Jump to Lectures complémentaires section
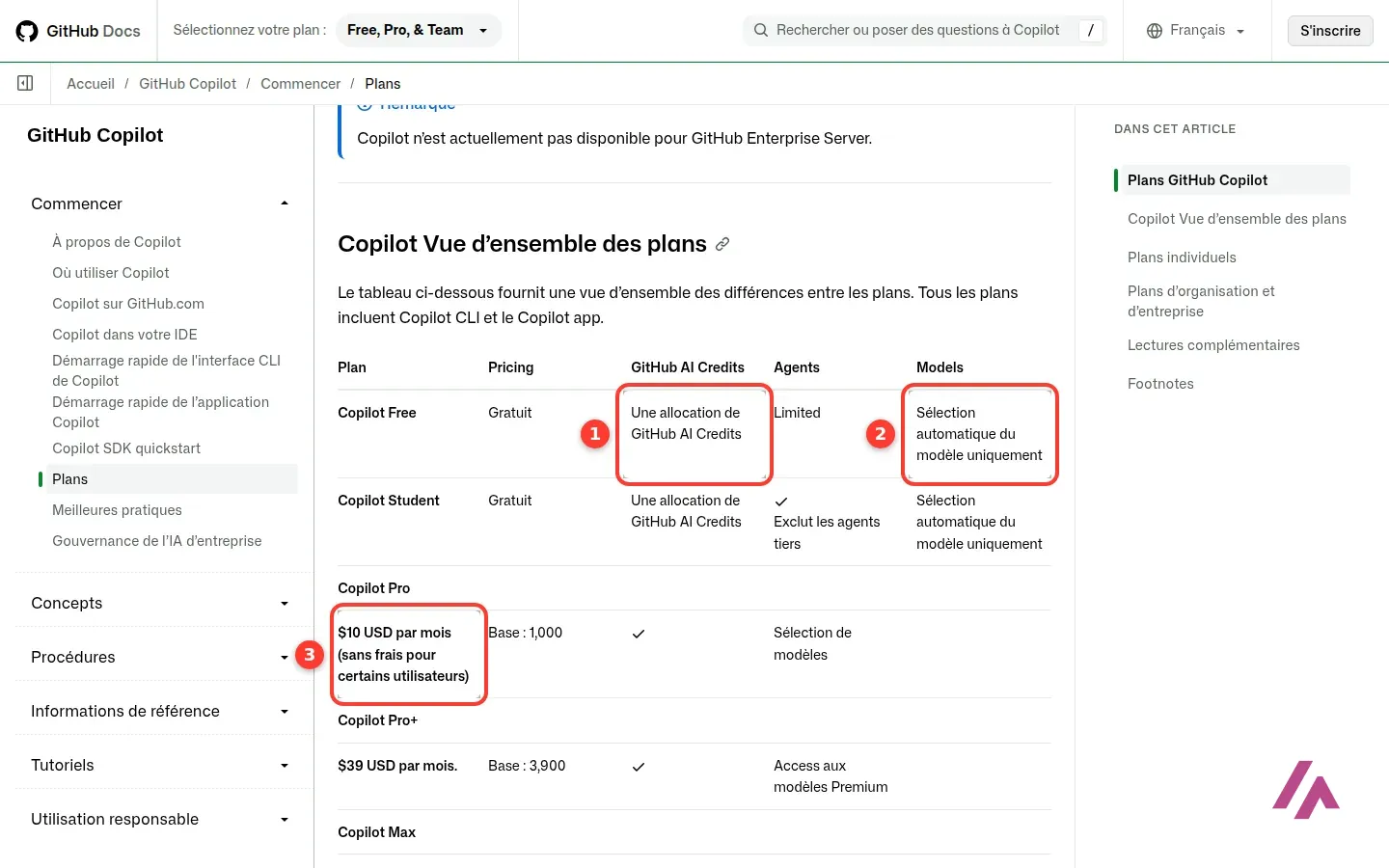Viewport: 1389px width, 868px height. (x=1213, y=345)
